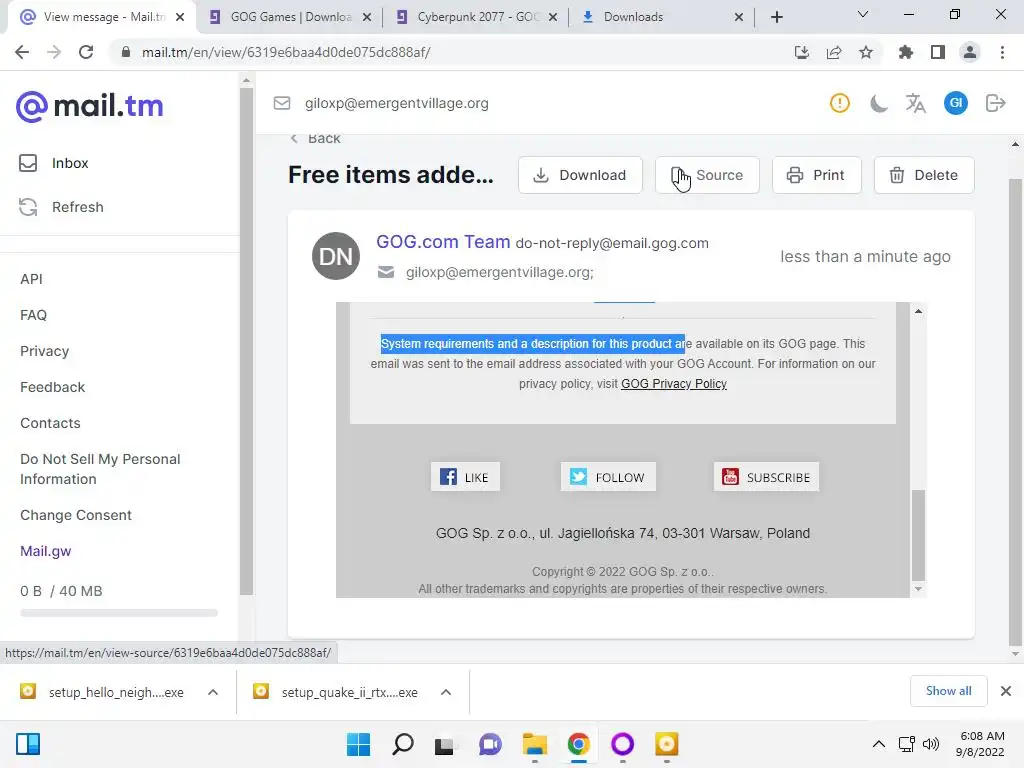This screenshot has height=768, width=1024.
Task: Click the Refresh icon in sidebar
Action: [x=28, y=207]
